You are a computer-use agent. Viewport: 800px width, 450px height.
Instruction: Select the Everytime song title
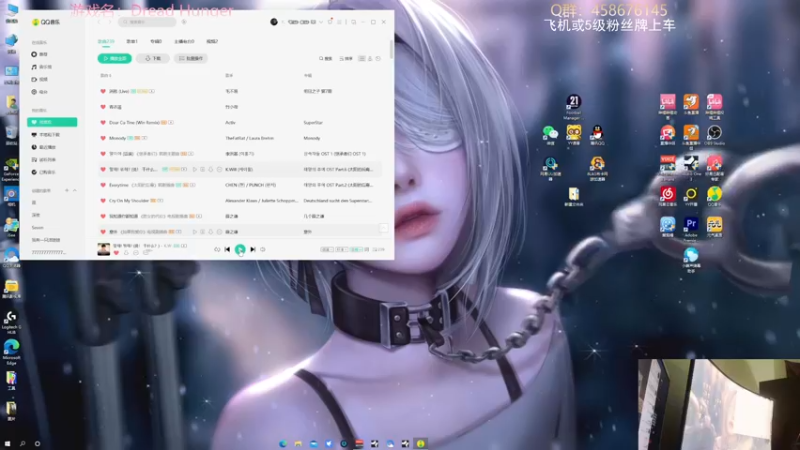pos(119,185)
